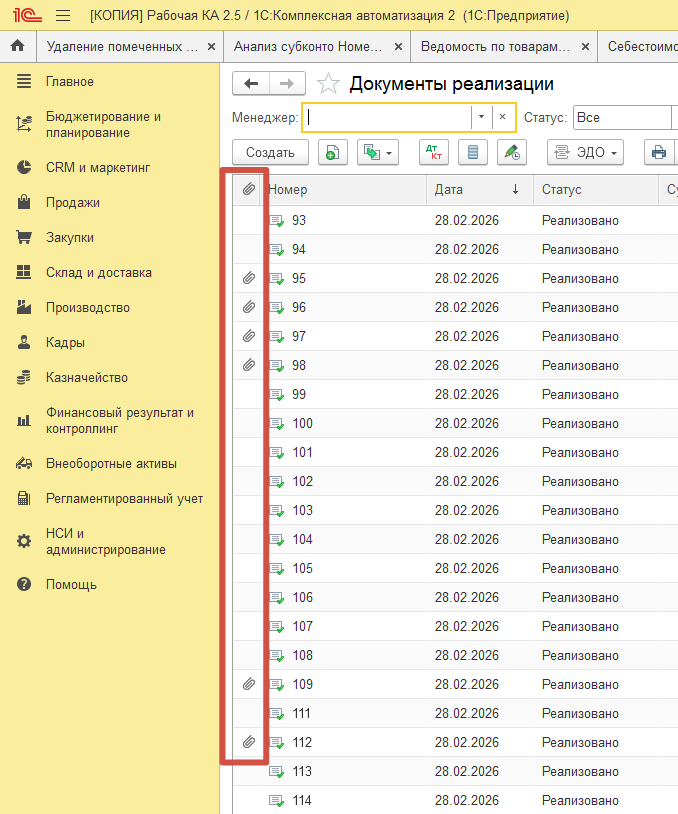The width and height of the screenshot is (678, 814).
Task: Go to the home start page tab
Action: [x=18, y=46]
